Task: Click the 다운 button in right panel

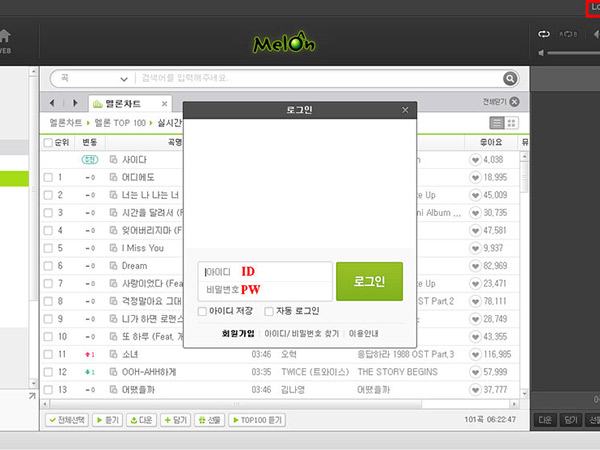Action: point(545,420)
